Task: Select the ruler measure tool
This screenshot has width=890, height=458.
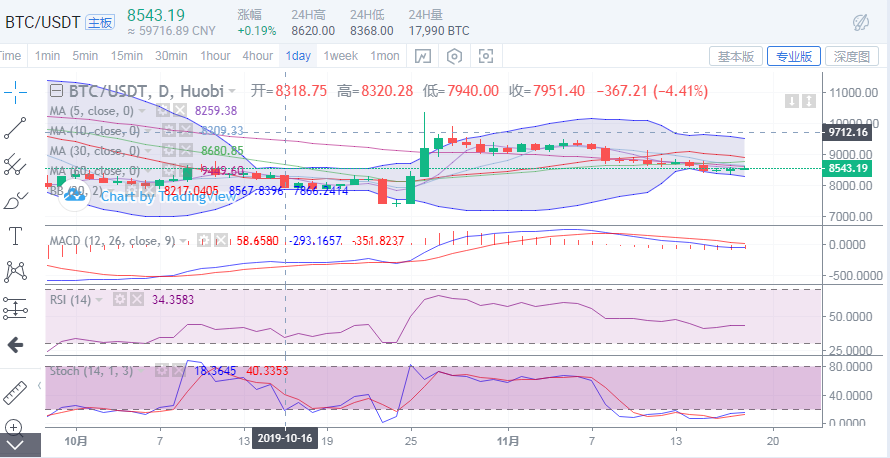Action: tap(15, 393)
